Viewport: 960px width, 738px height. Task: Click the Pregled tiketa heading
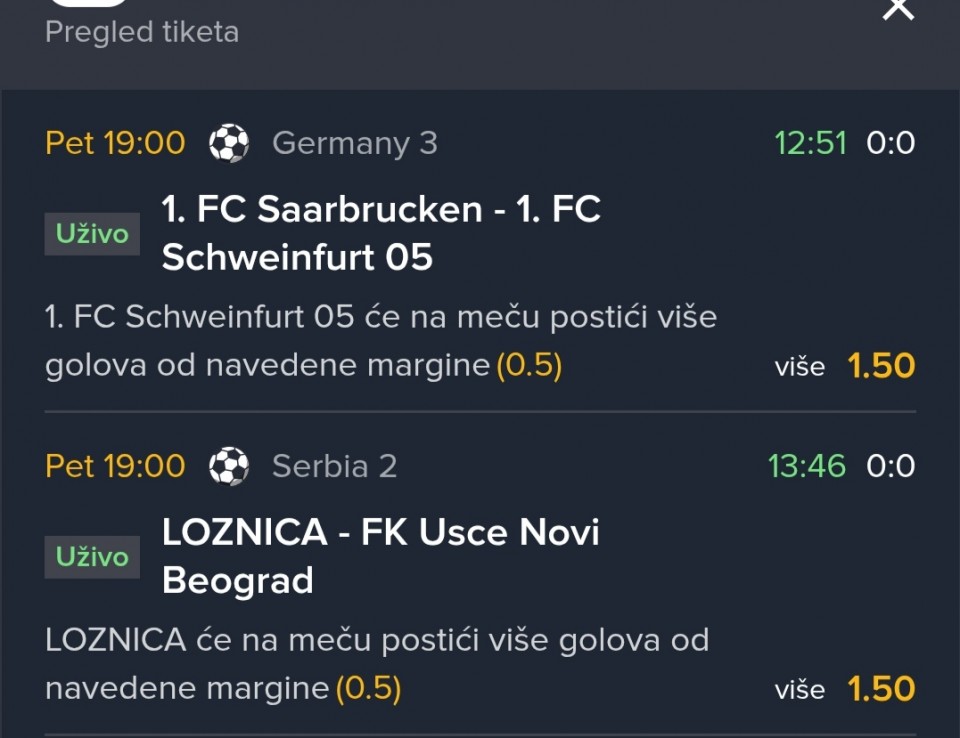click(142, 32)
